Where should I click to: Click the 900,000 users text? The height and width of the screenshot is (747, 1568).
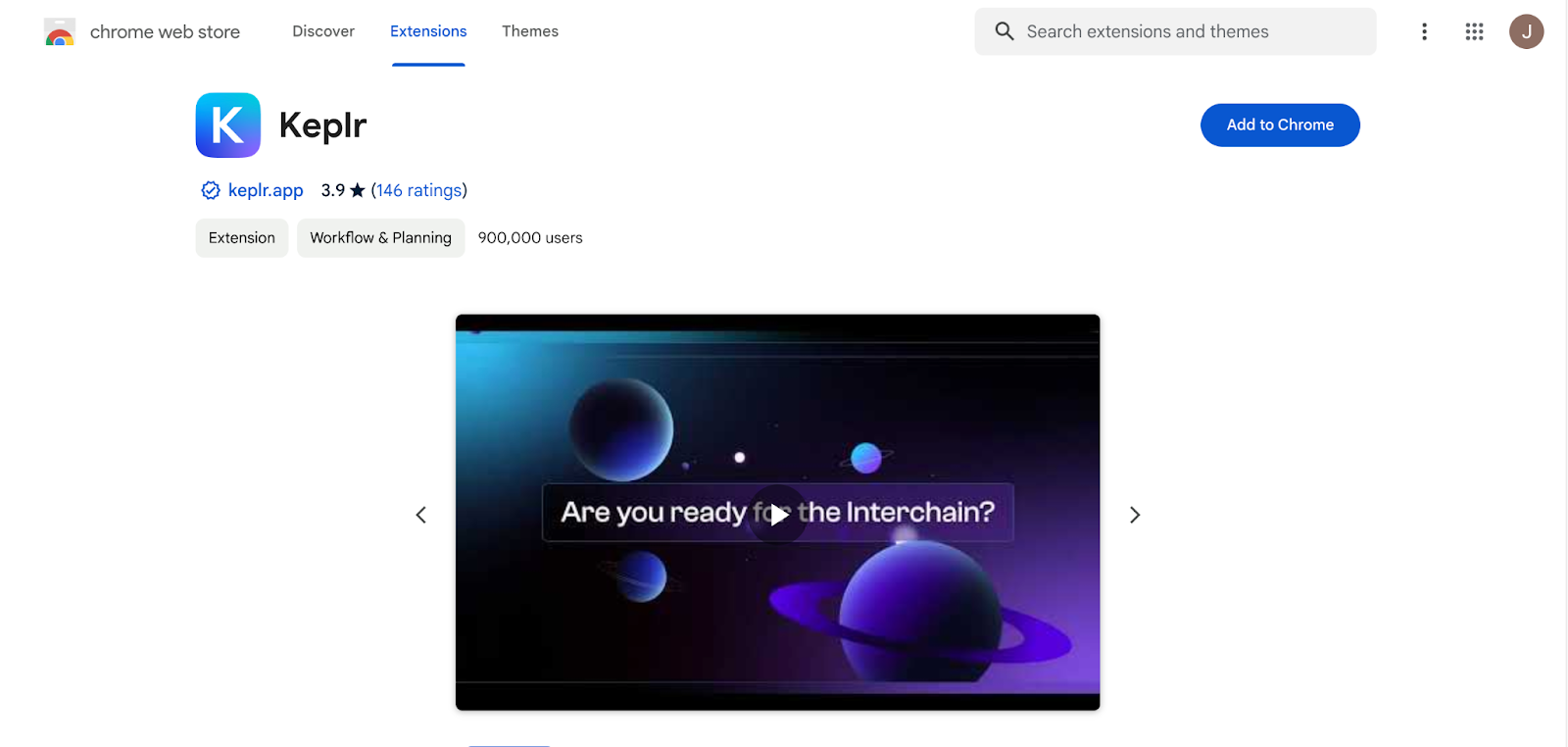(530, 238)
